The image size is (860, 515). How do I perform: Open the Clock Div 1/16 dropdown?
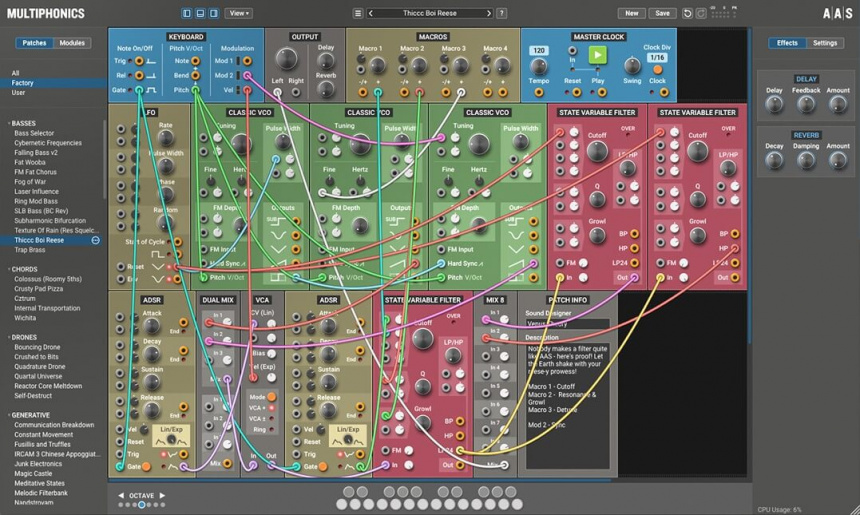[657, 58]
